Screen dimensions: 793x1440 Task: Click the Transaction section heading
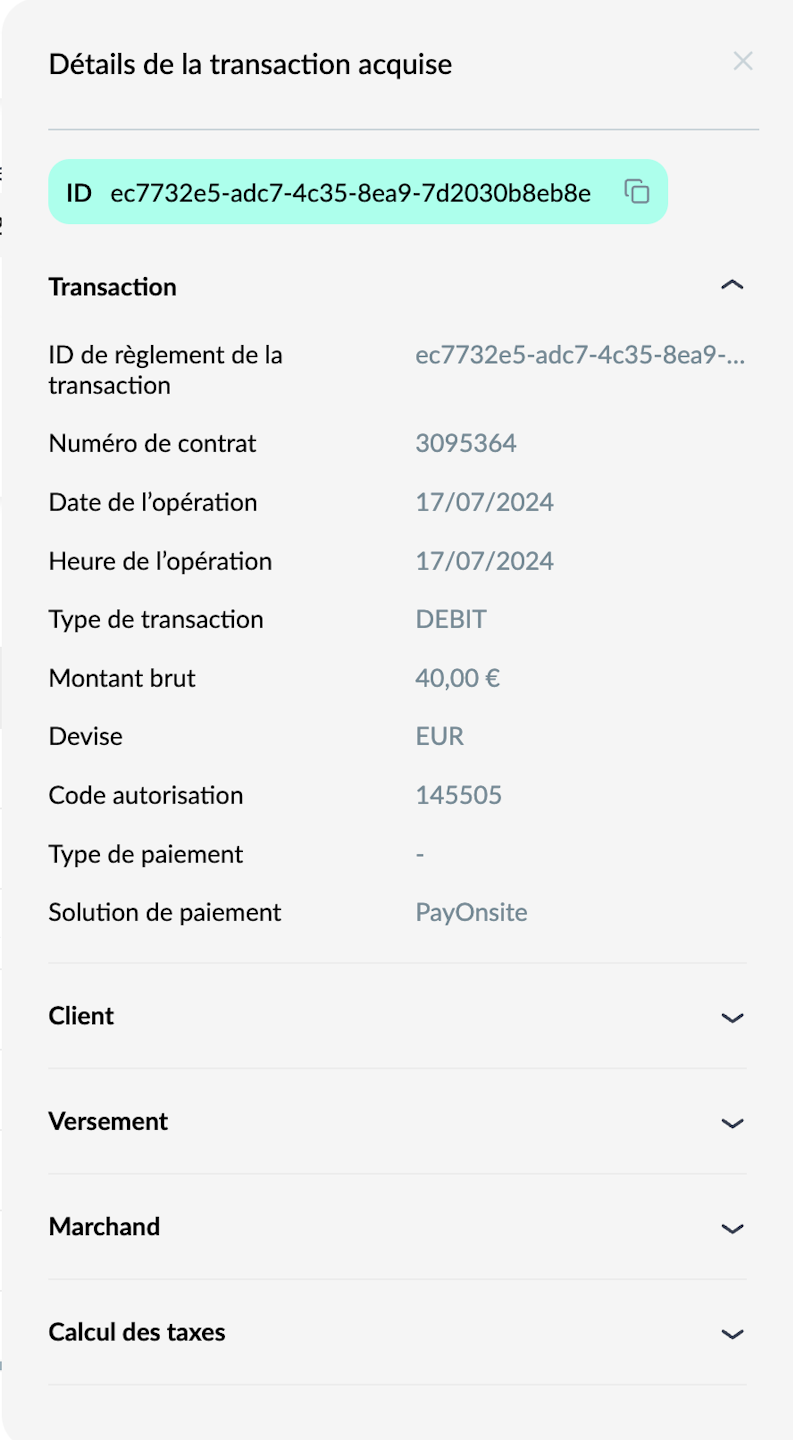[112, 287]
